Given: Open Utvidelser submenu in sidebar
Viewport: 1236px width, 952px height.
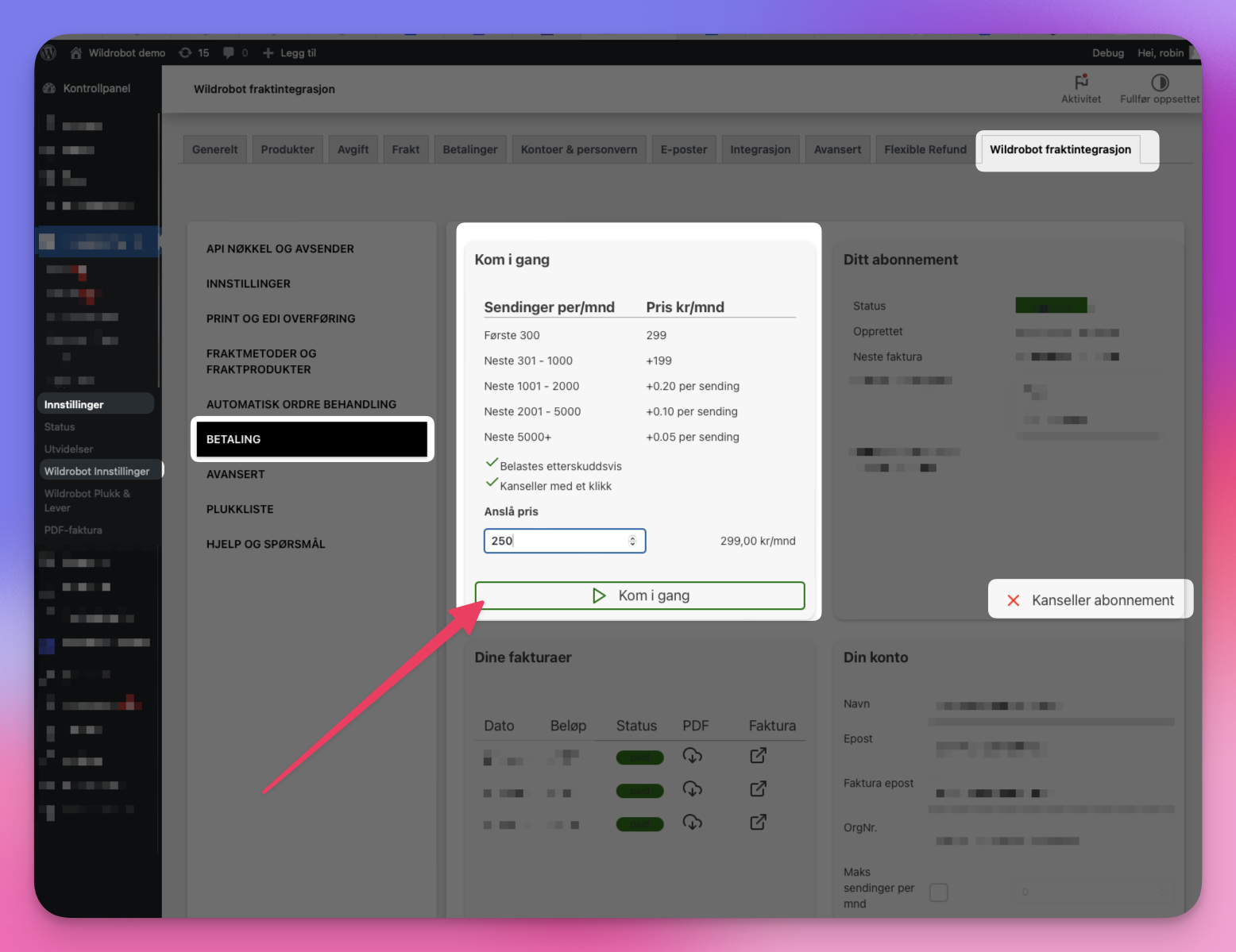Looking at the screenshot, I should (x=69, y=449).
